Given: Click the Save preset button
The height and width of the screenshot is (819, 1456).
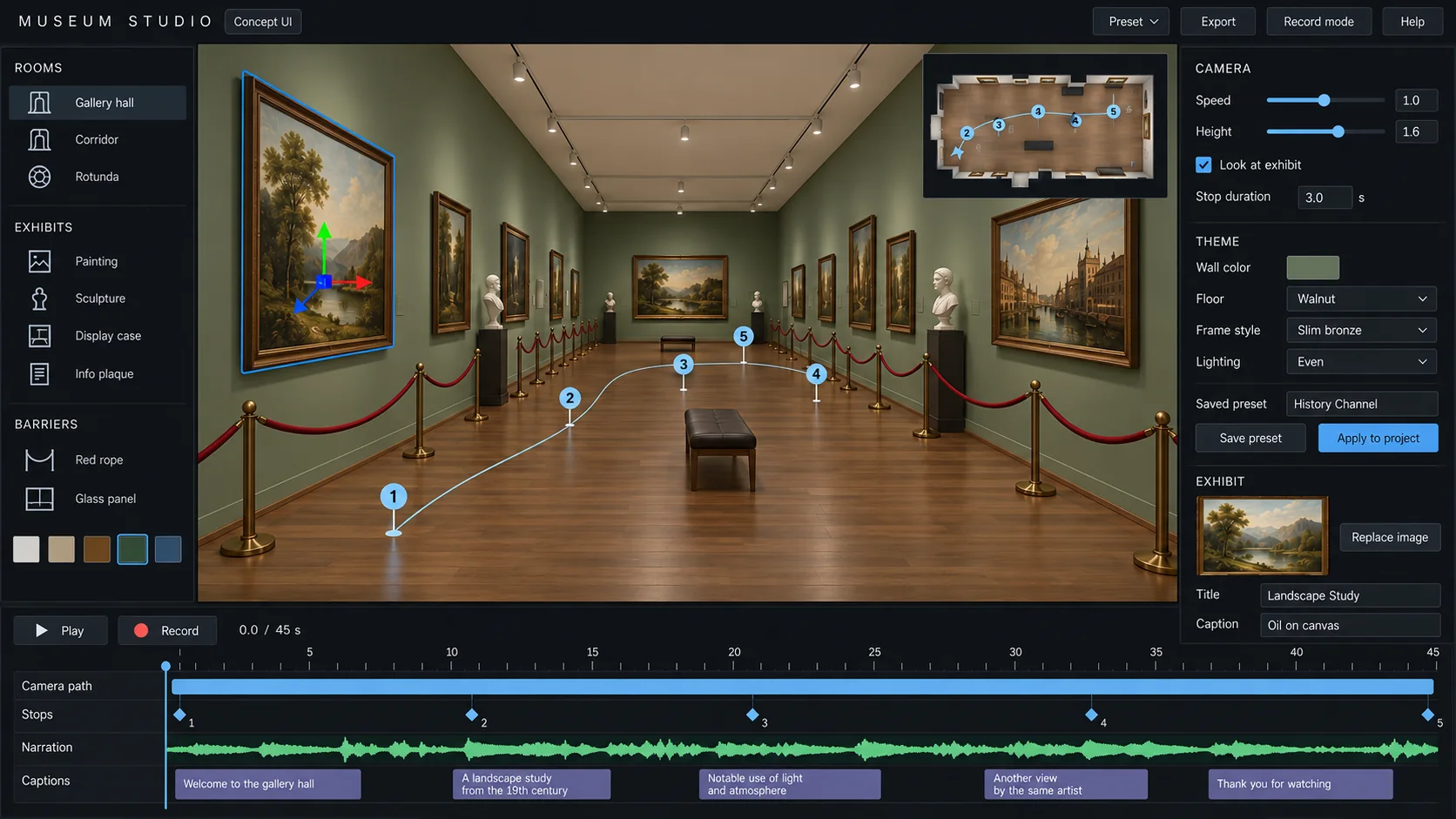Looking at the screenshot, I should [x=1250, y=438].
